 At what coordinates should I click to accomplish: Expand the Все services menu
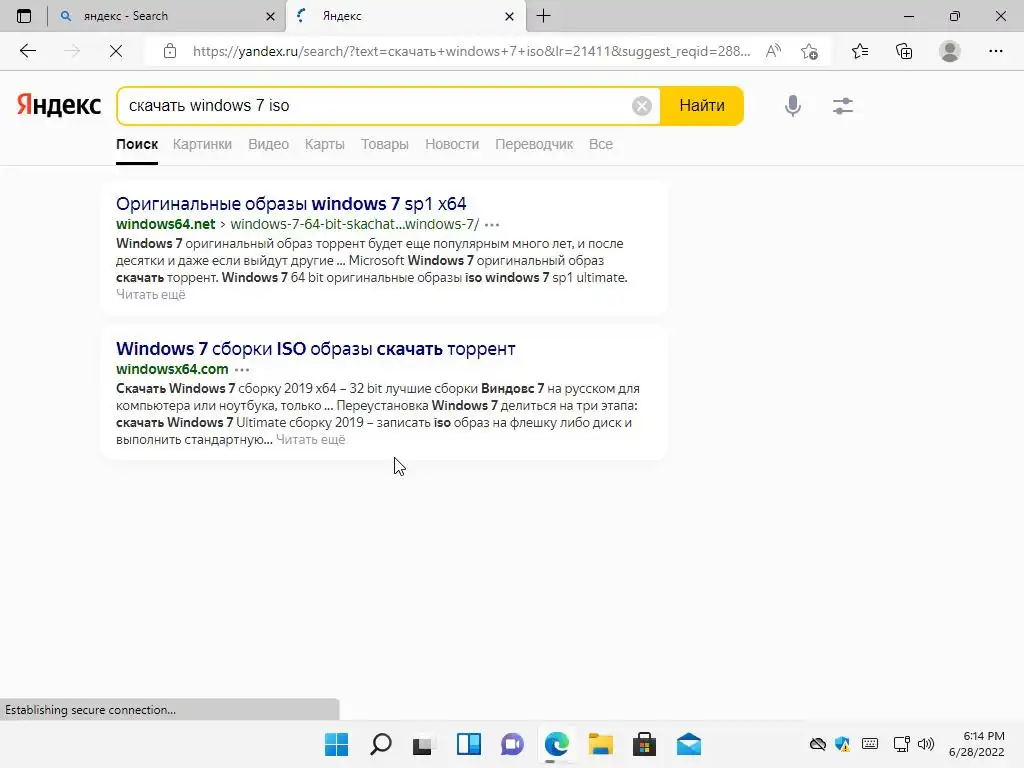pos(601,144)
